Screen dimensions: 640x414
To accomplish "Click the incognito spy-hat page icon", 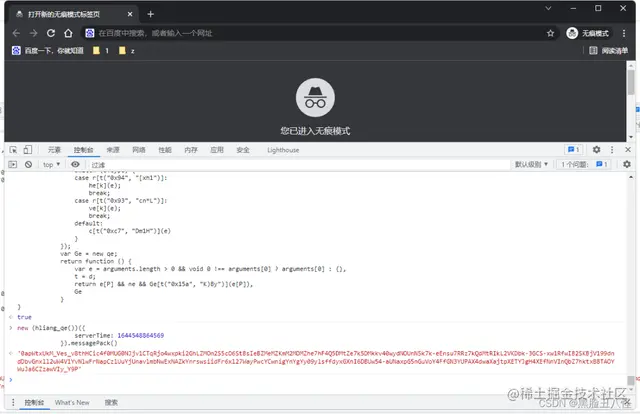I will click(315, 98).
